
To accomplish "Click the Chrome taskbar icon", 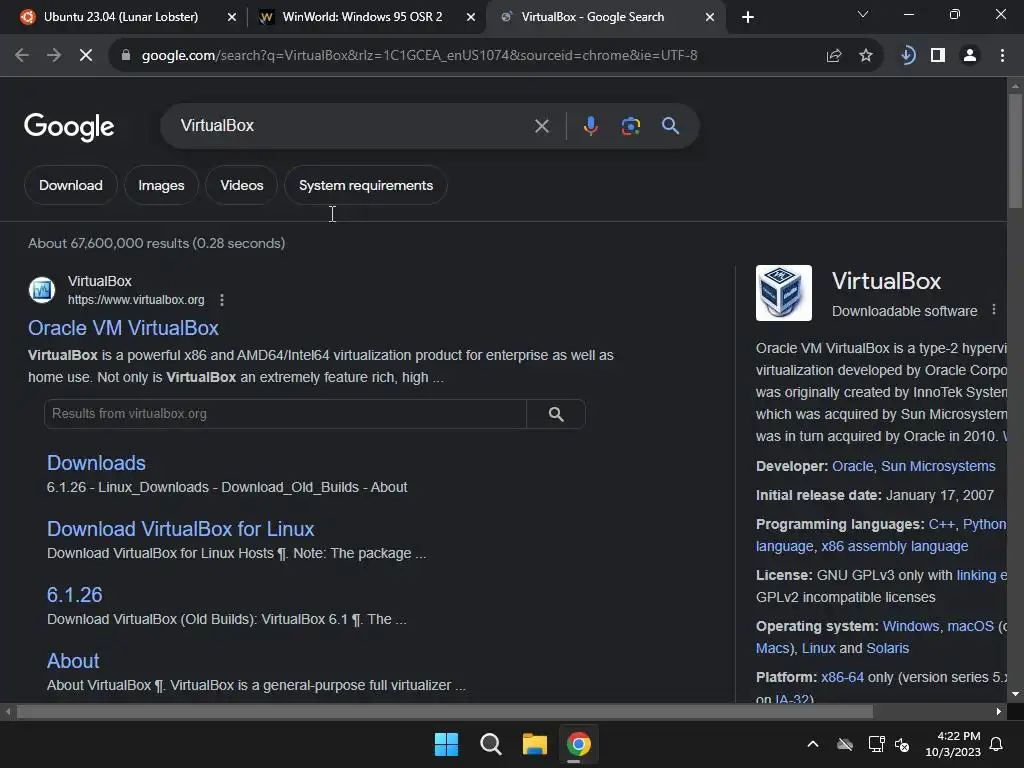I will [579, 744].
